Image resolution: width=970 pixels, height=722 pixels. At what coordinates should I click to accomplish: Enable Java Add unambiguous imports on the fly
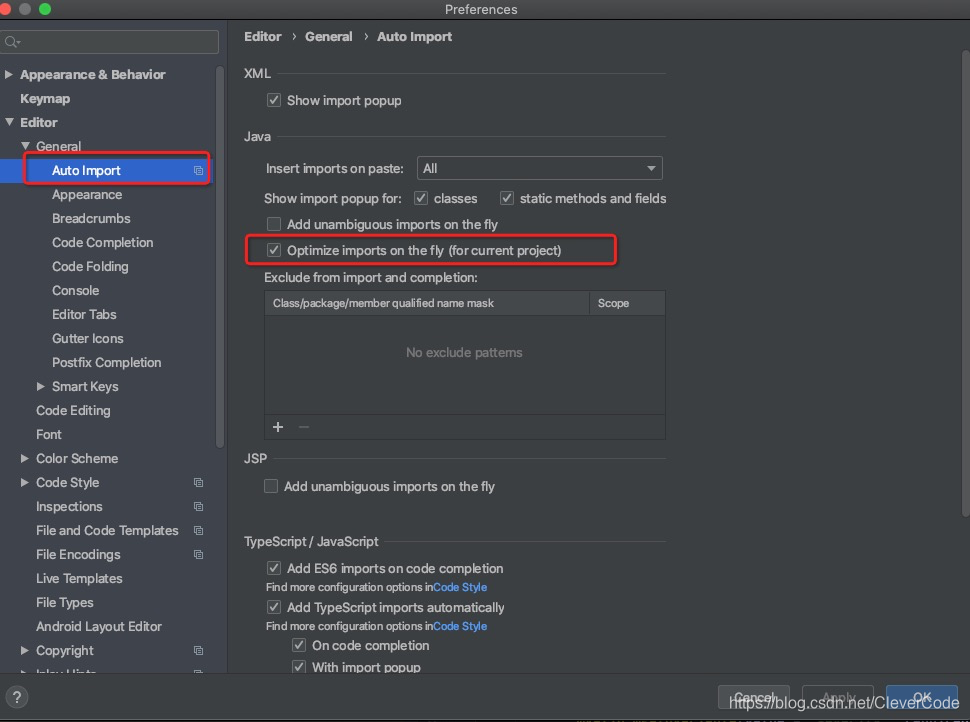(273, 224)
